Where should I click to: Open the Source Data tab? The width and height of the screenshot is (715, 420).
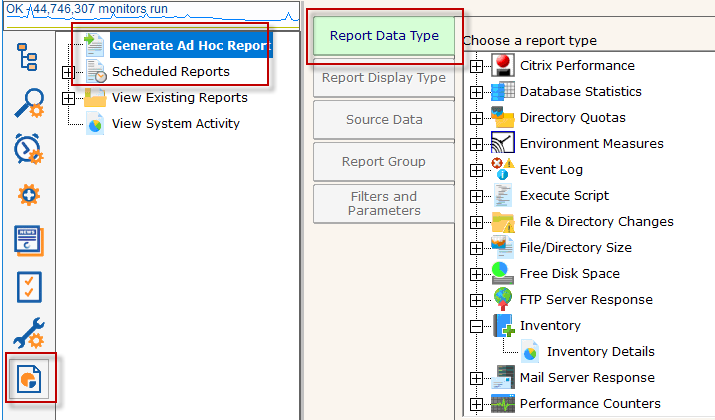click(384, 120)
